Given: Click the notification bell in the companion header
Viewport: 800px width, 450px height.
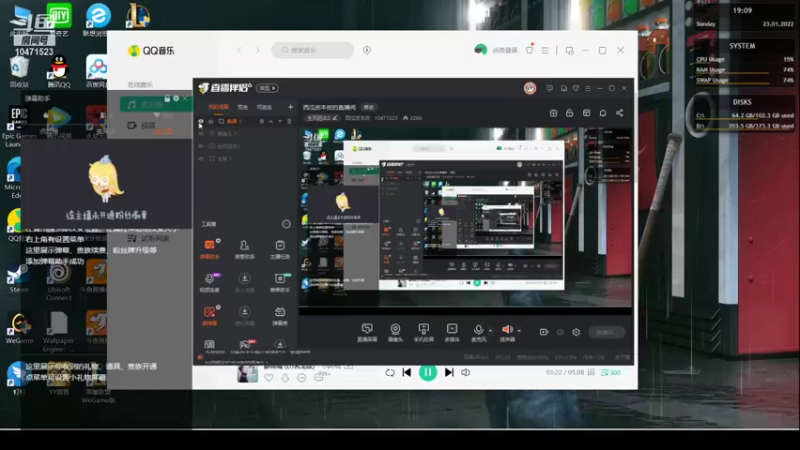Looking at the screenshot, I should click(x=603, y=113).
